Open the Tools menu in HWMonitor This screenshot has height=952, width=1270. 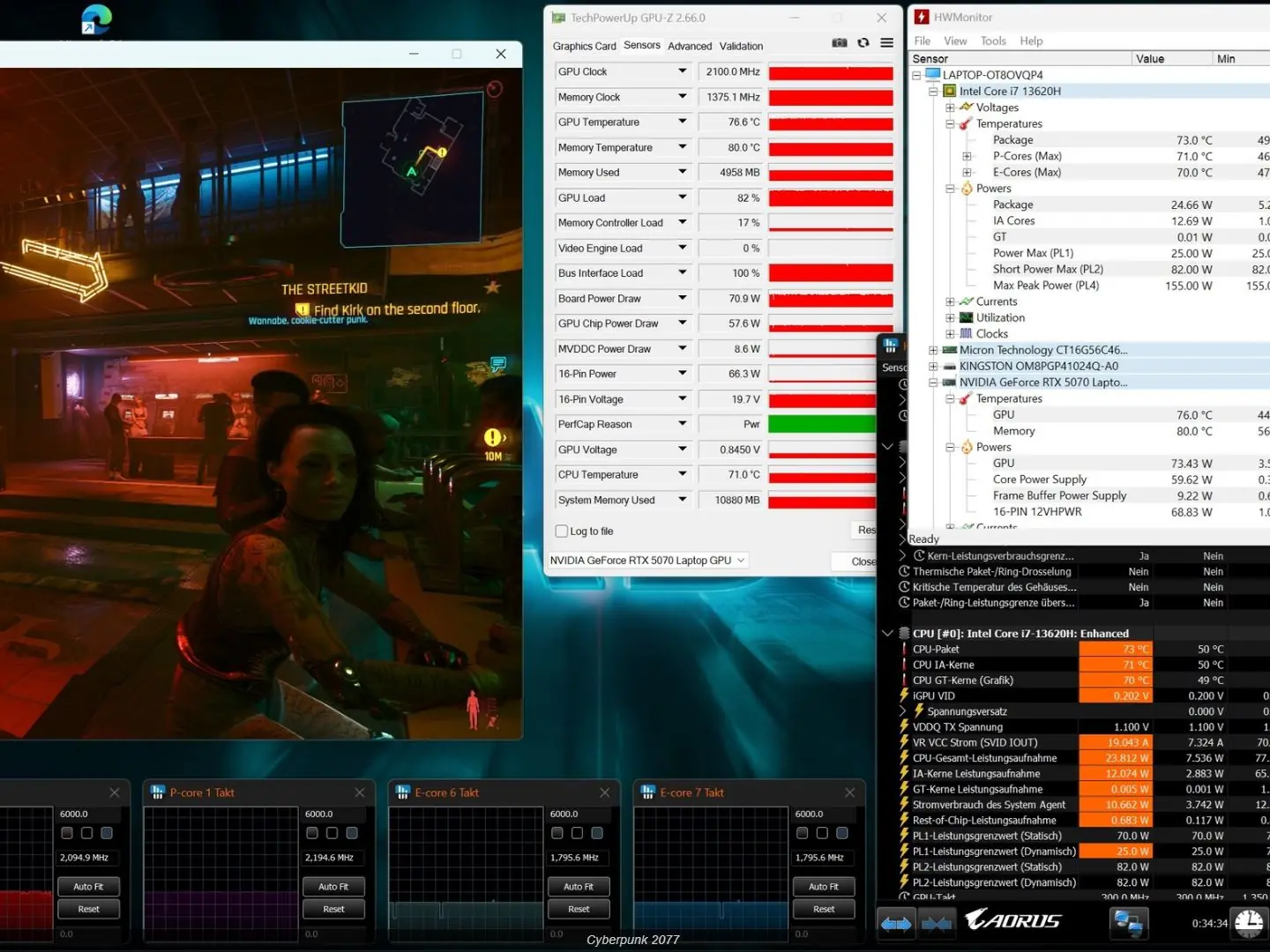[993, 41]
